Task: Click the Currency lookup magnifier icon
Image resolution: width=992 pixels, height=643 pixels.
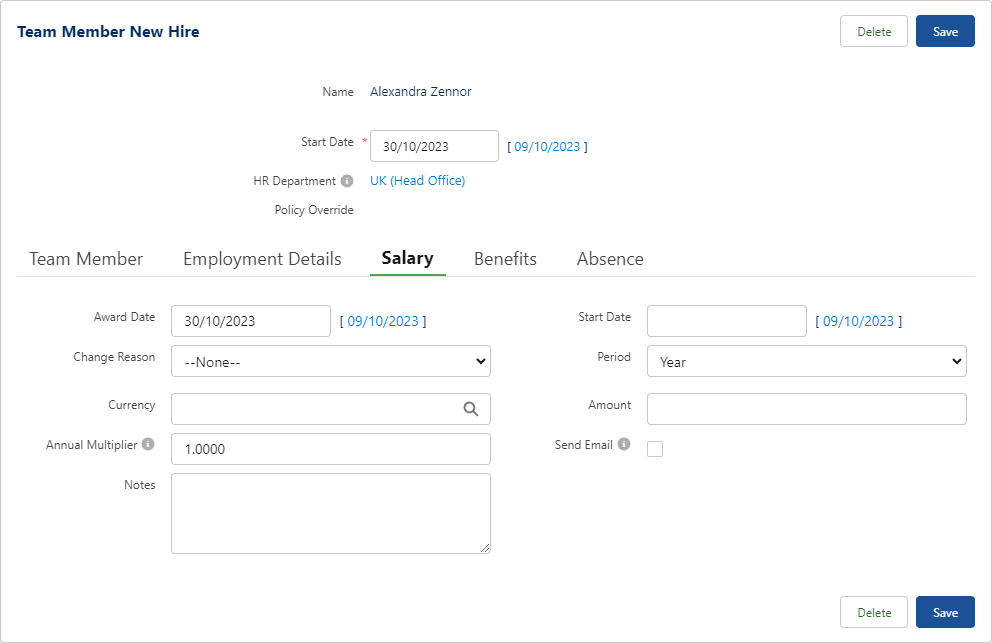Action: 470,409
